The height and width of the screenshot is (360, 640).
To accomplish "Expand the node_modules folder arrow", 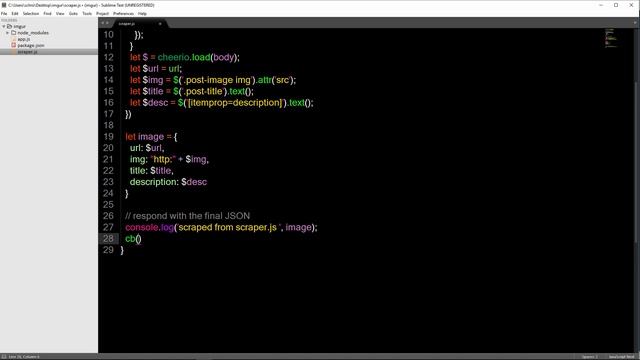I will [x=7, y=33].
